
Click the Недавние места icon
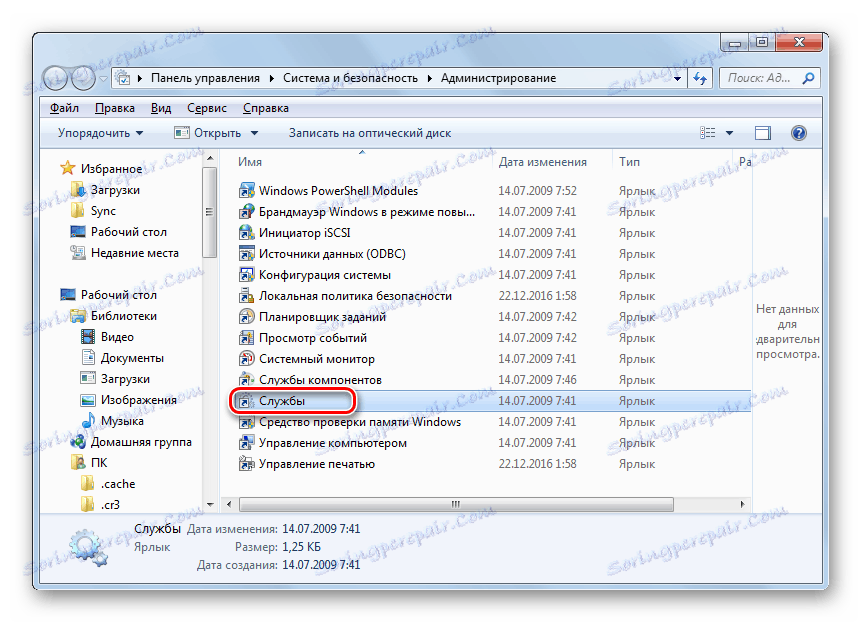coord(78,252)
